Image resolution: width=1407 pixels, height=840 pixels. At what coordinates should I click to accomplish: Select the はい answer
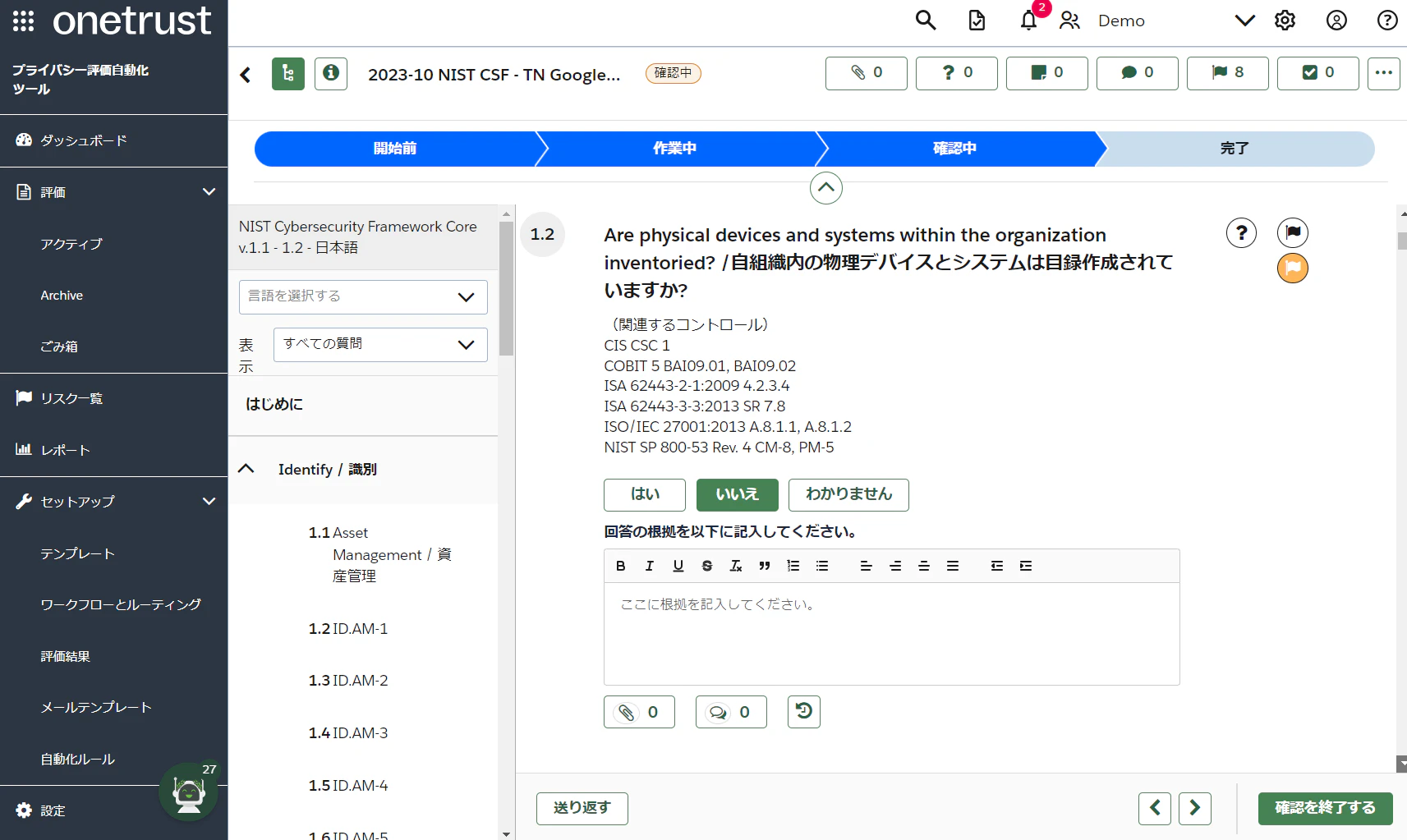click(645, 494)
